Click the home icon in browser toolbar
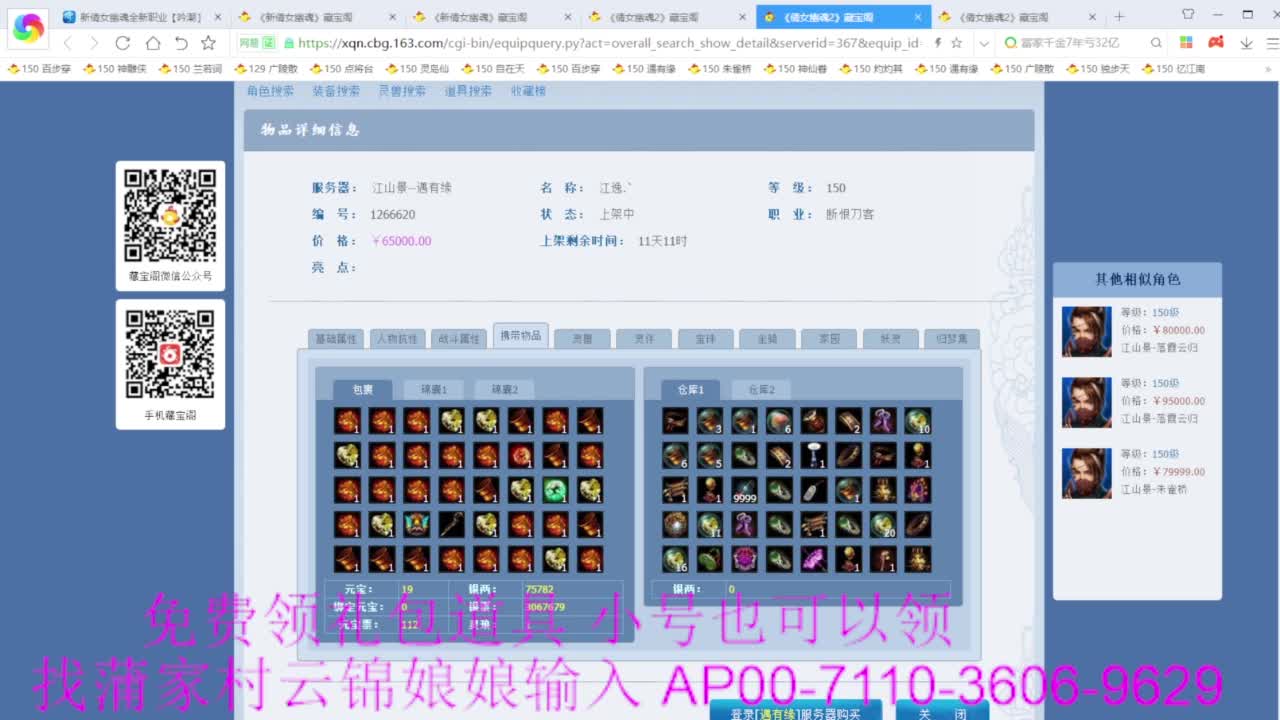The height and width of the screenshot is (720, 1280). (151, 45)
